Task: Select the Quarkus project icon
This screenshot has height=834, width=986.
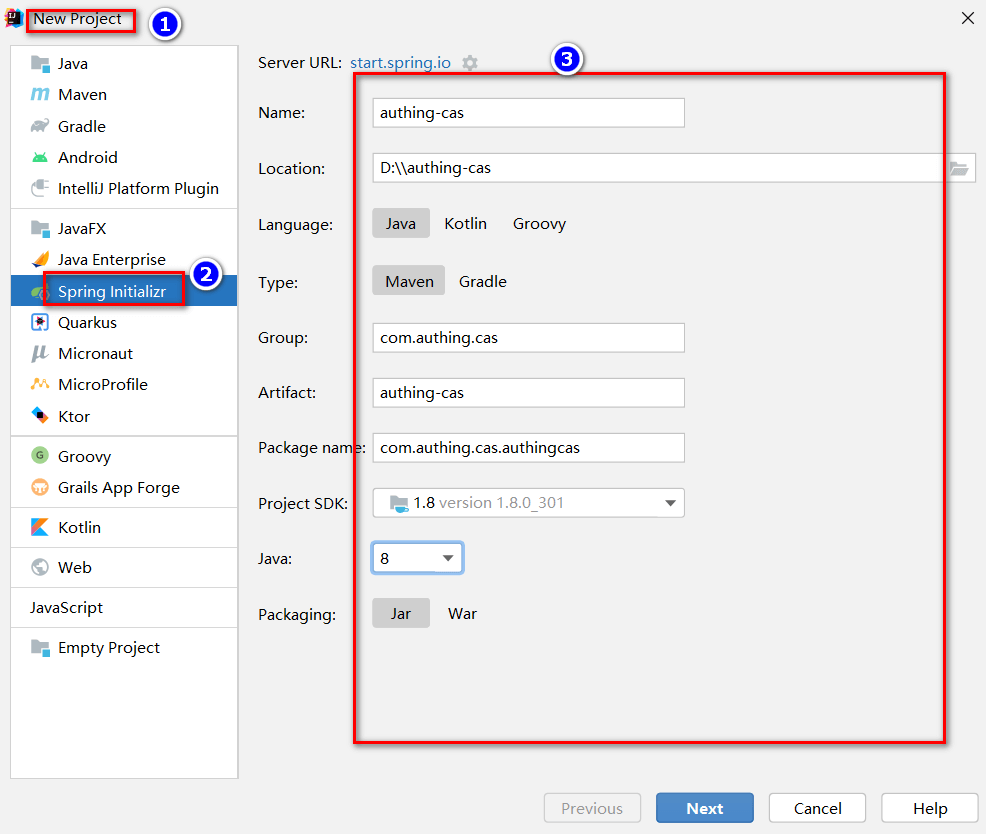Action: tap(40, 322)
